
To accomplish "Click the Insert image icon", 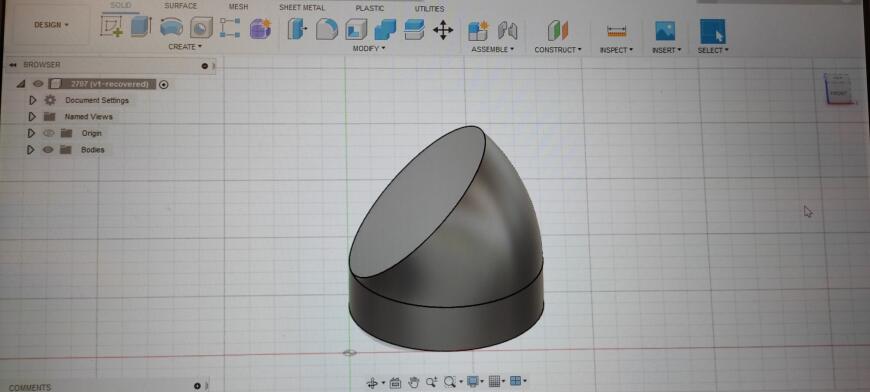I will tap(665, 31).
